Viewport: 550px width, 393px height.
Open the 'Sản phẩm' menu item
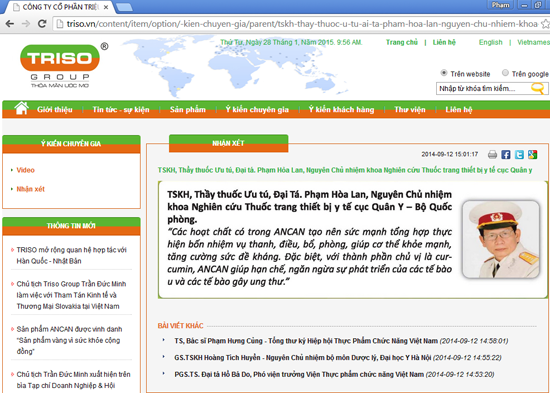[x=188, y=109]
